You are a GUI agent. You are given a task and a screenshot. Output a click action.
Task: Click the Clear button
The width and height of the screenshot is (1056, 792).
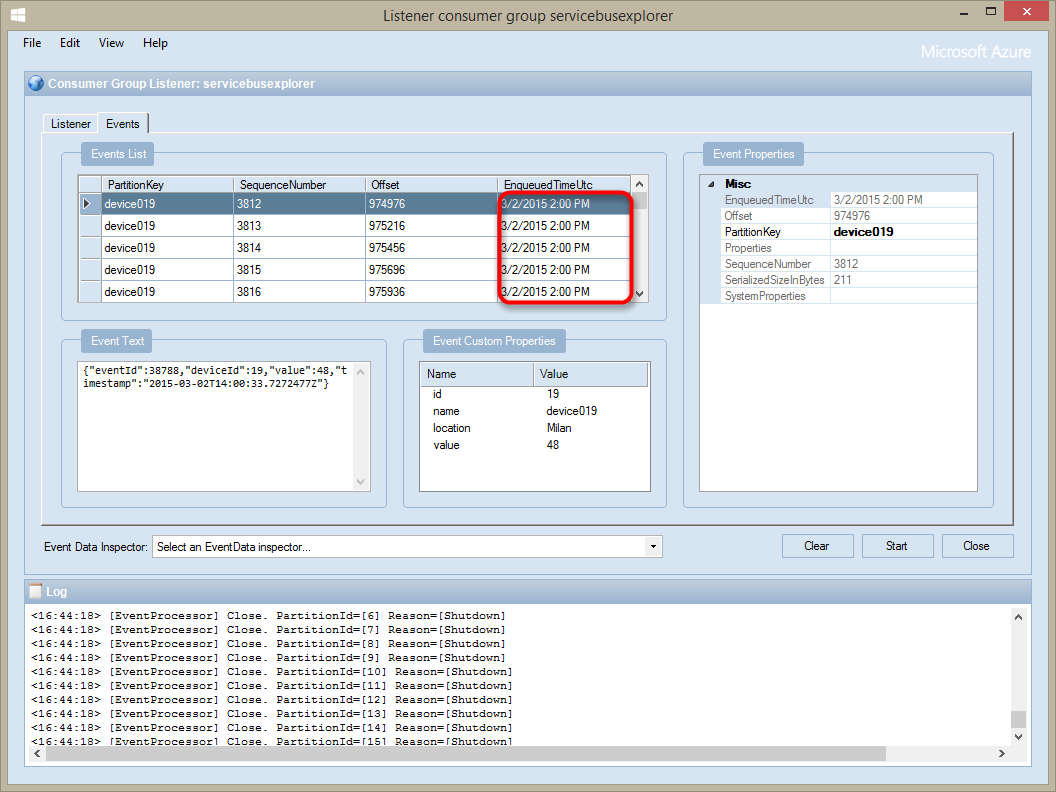pos(817,546)
